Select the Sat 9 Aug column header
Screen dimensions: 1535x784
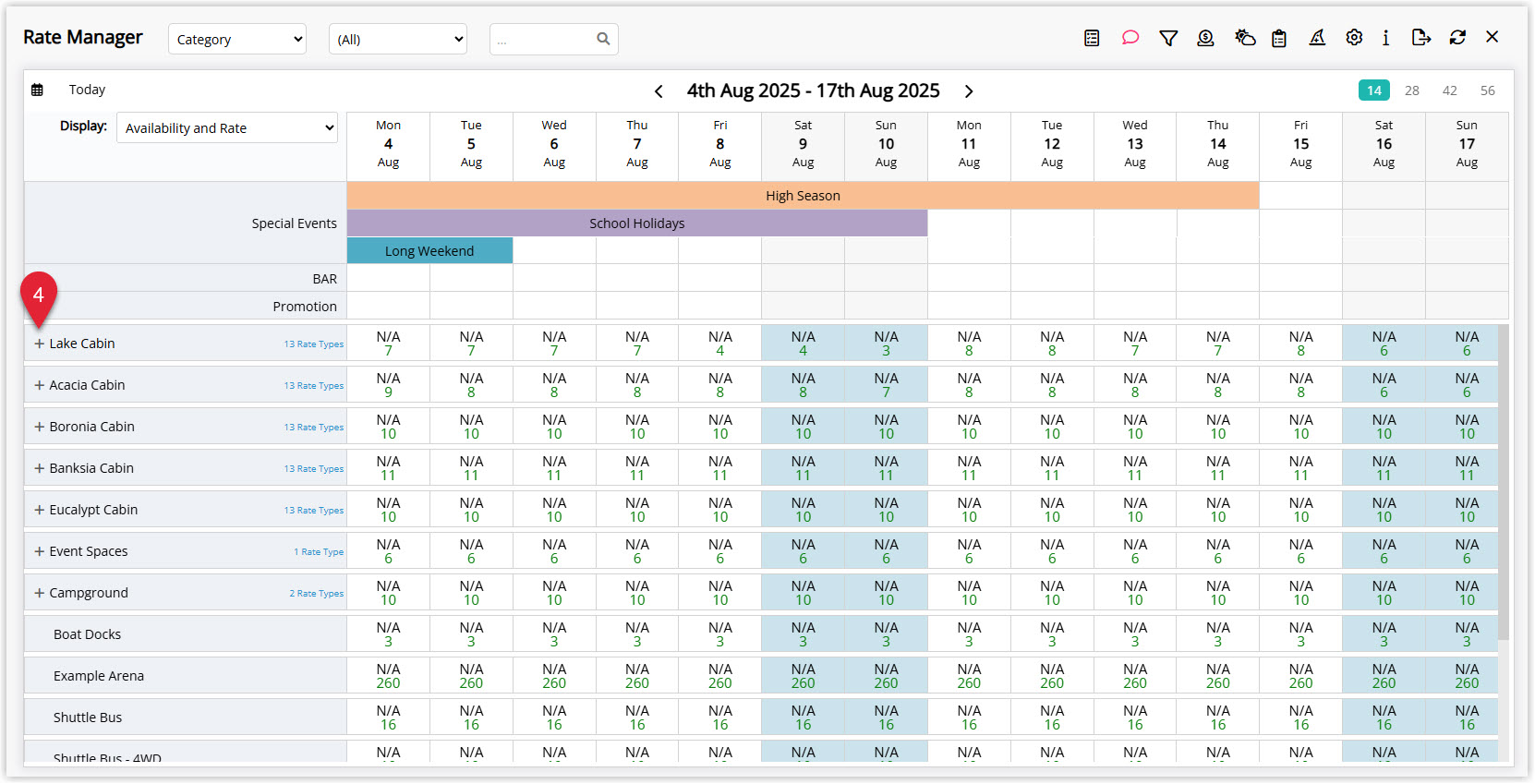click(803, 144)
